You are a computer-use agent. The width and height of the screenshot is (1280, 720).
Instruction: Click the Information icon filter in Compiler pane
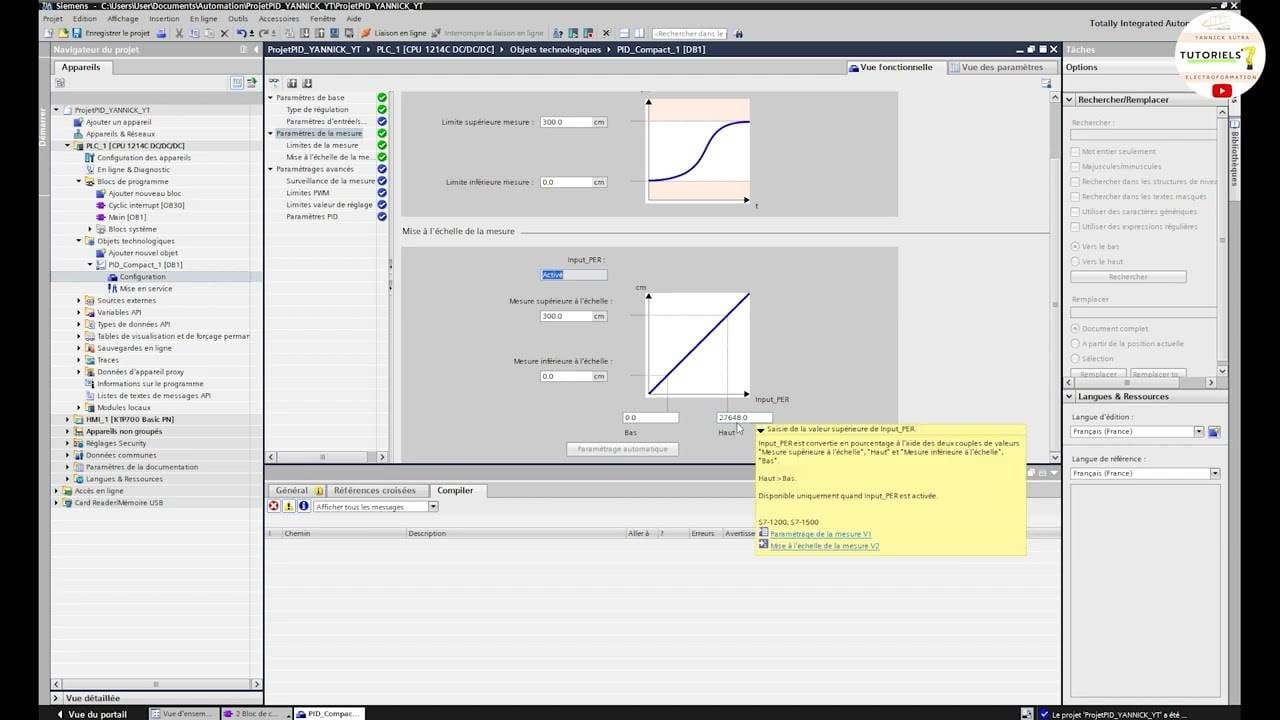304,507
